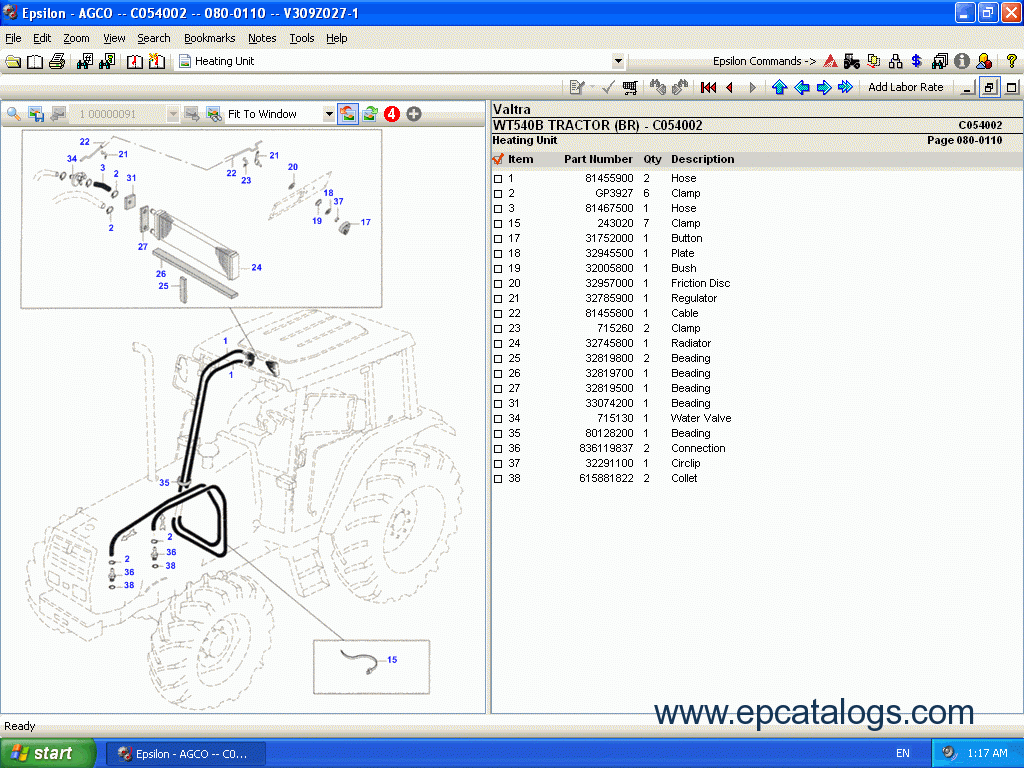The height and width of the screenshot is (768, 1024).
Task: Click the EN language indicator in the taskbar
Action: (903, 754)
